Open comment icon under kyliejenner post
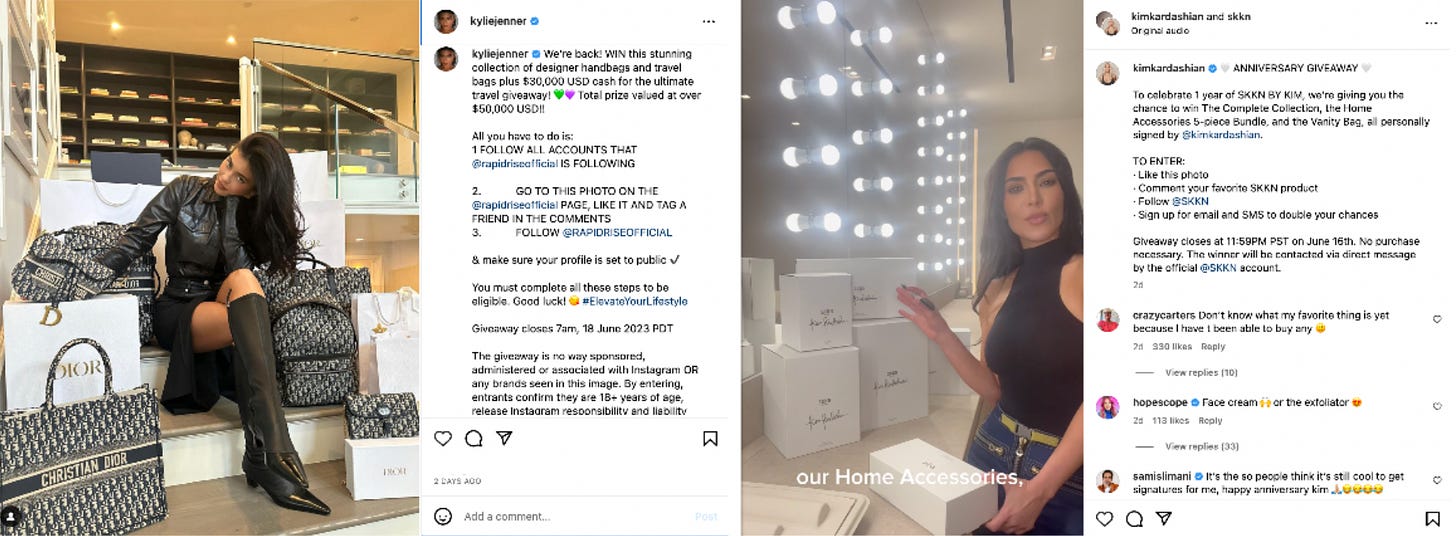 point(474,438)
